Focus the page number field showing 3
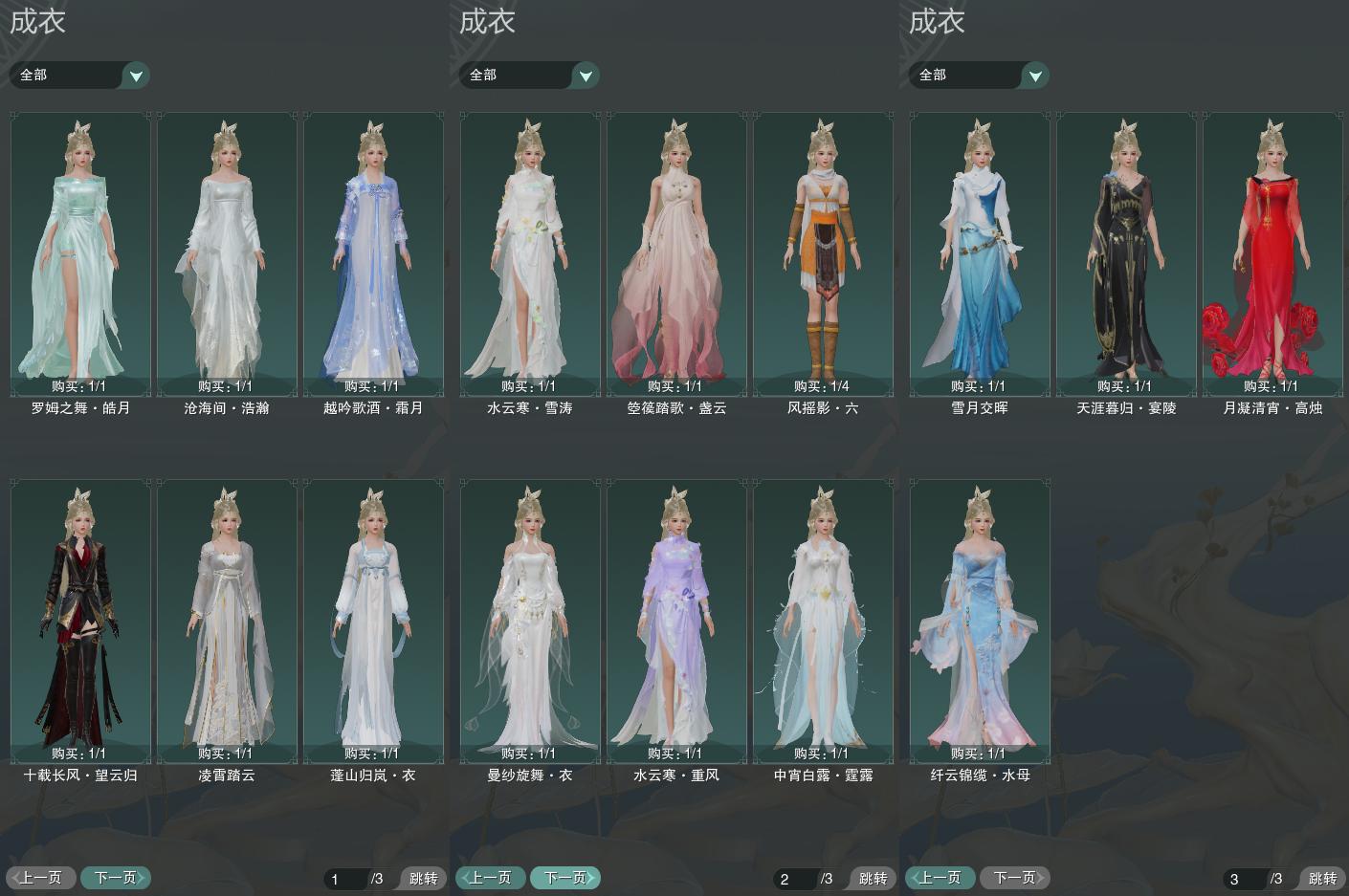This screenshot has height=896, width=1349. 1245,879
